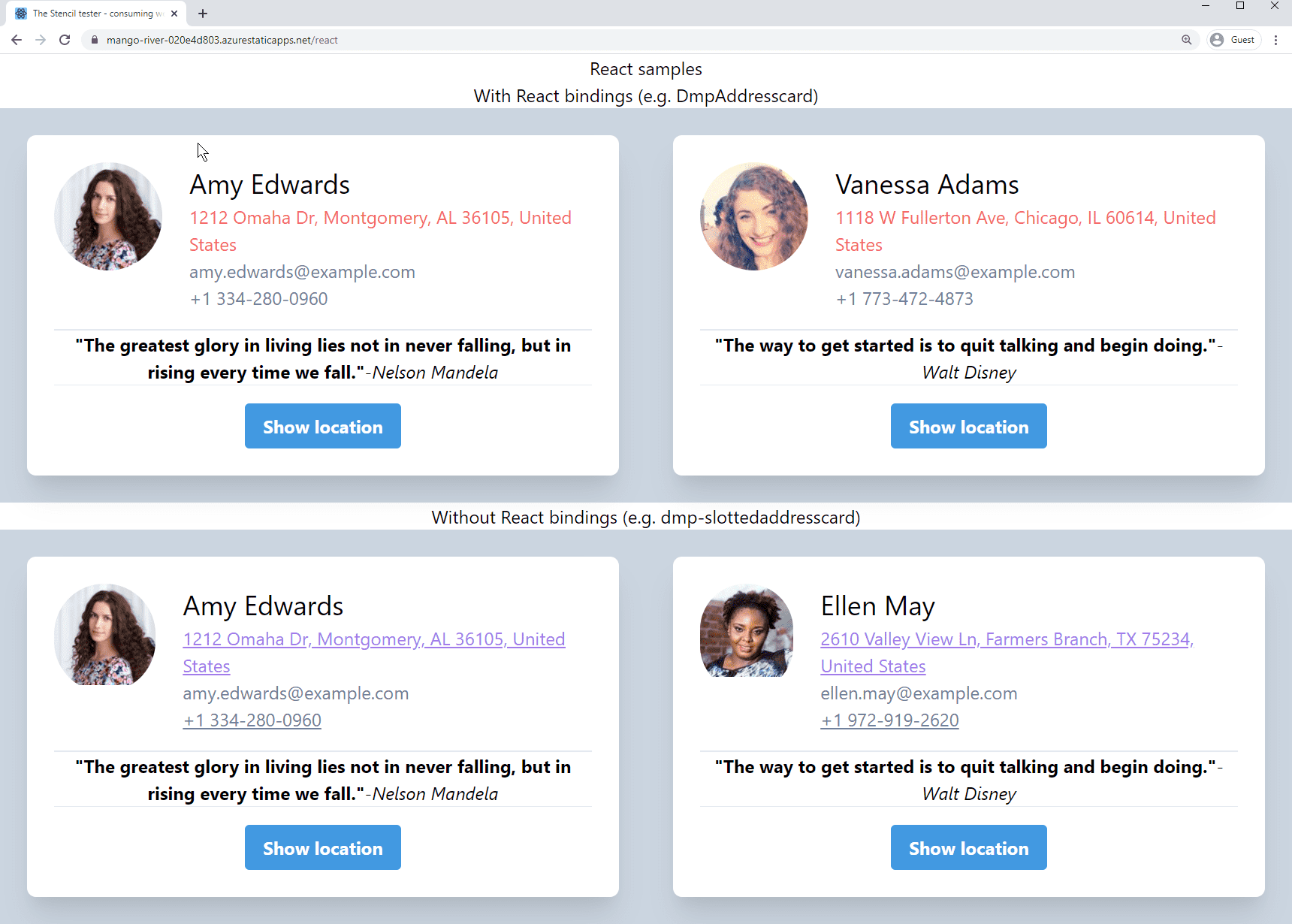Click Ellen May's avatar picture
Screen dimensions: 1292x924
pos(747,631)
